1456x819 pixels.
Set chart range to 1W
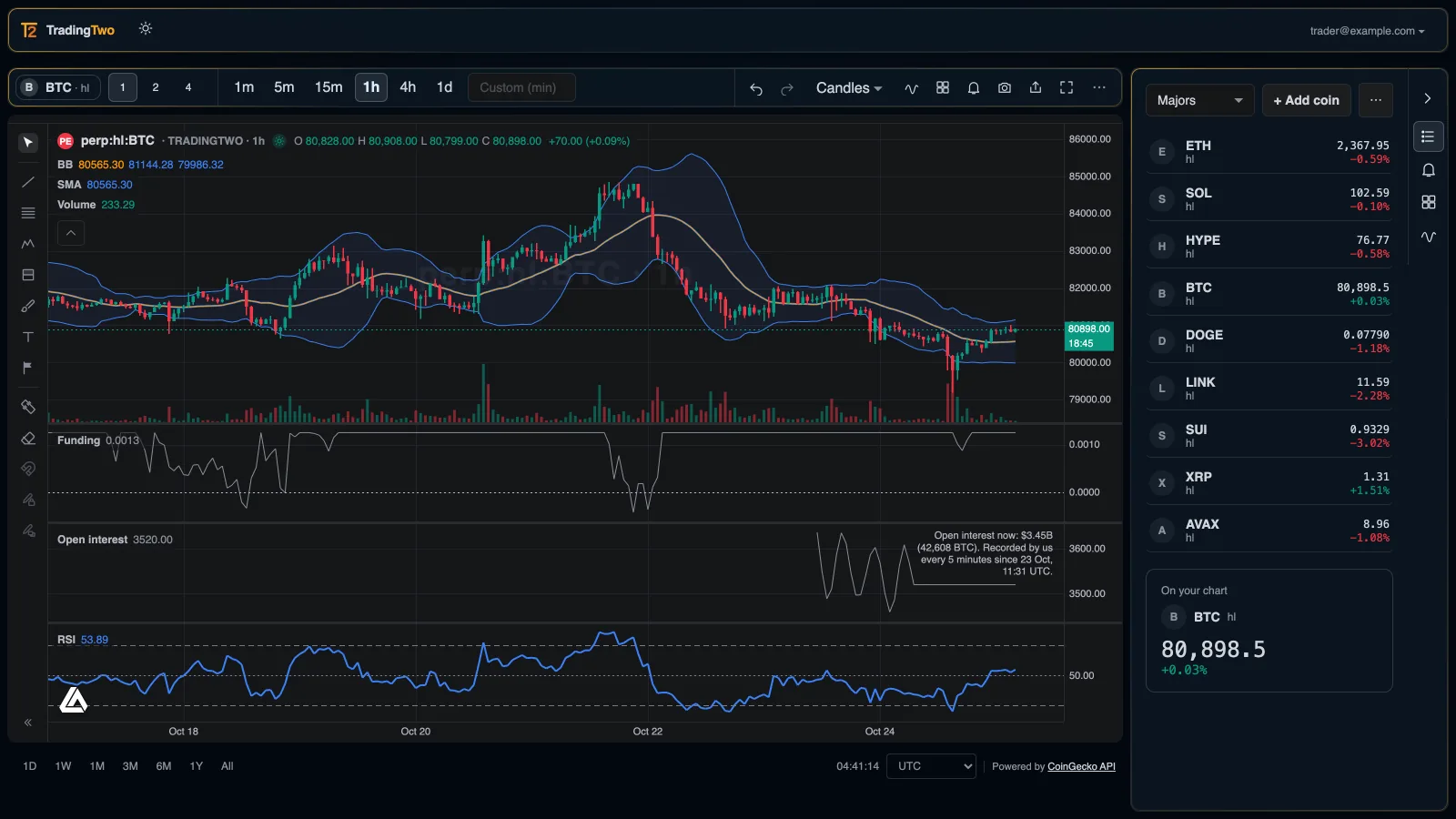63,766
